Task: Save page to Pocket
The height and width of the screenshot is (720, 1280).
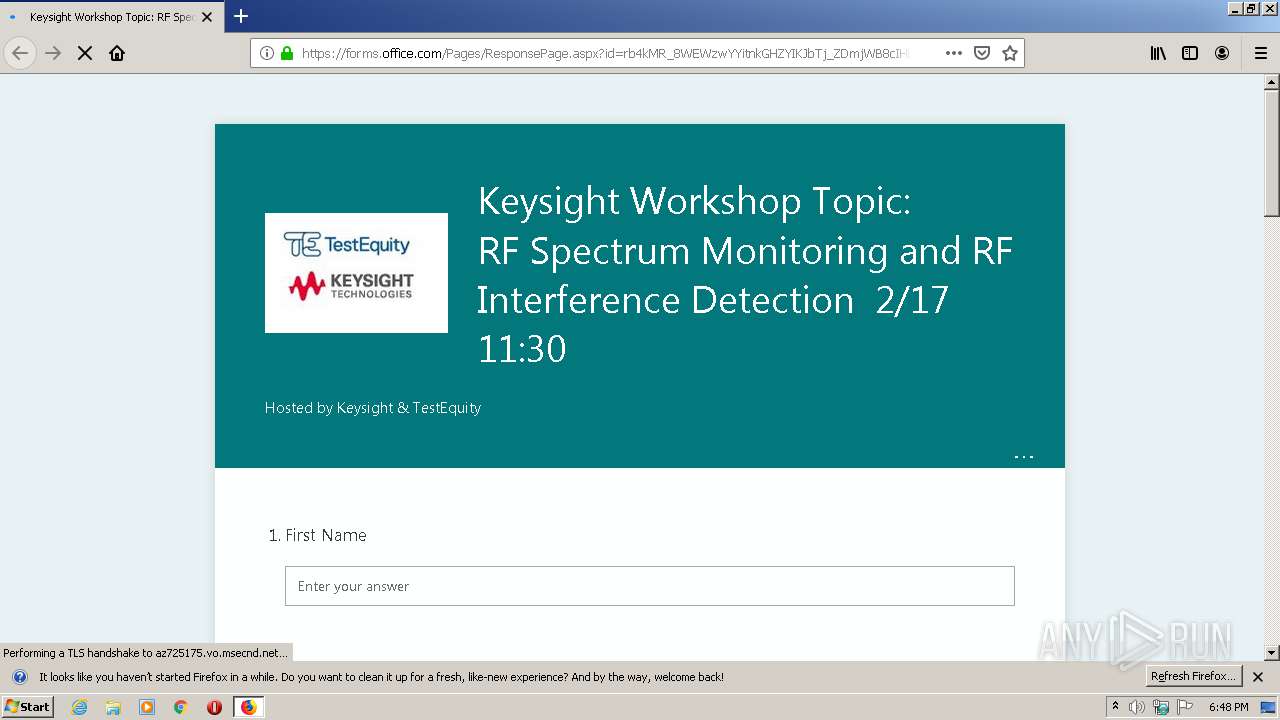Action: tap(982, 53)
